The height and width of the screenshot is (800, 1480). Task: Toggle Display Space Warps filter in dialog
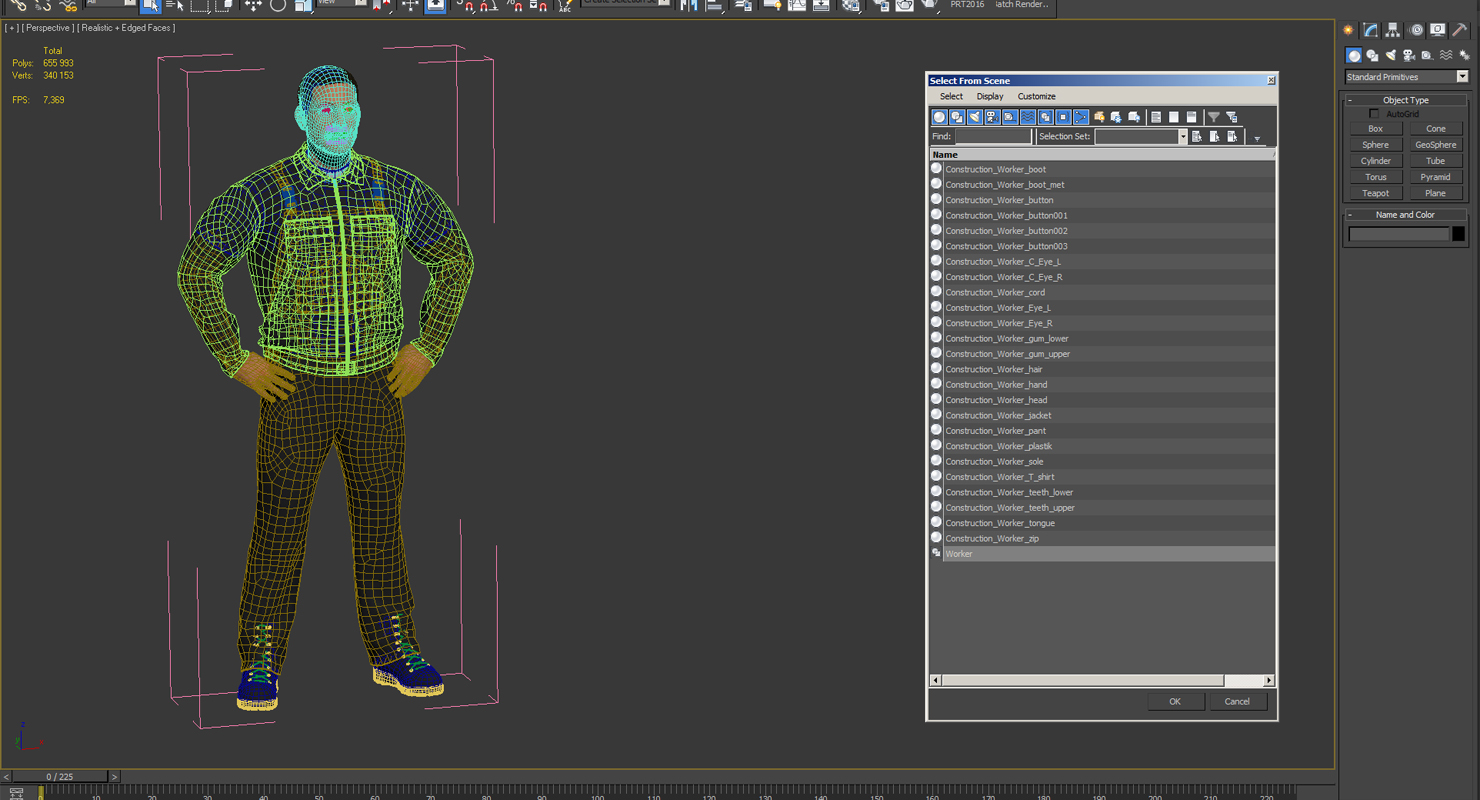pos(1028,117)
